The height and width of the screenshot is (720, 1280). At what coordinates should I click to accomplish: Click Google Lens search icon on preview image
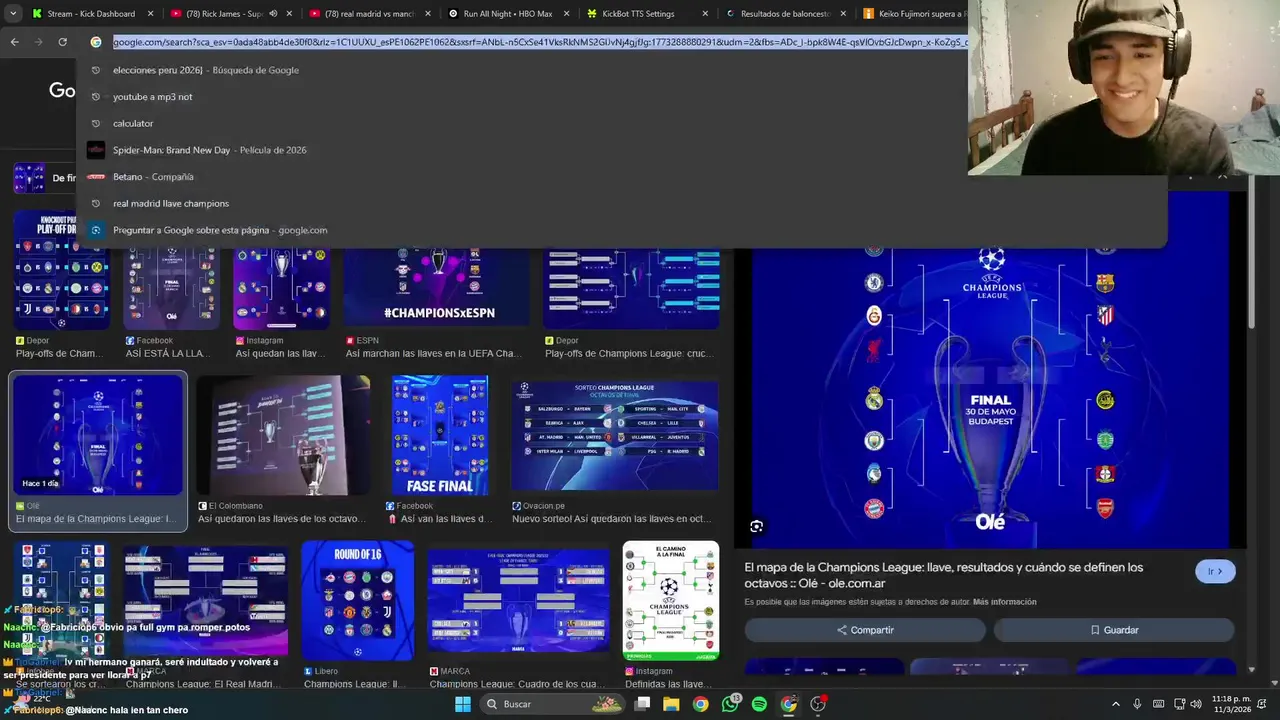tap(757, 526)
